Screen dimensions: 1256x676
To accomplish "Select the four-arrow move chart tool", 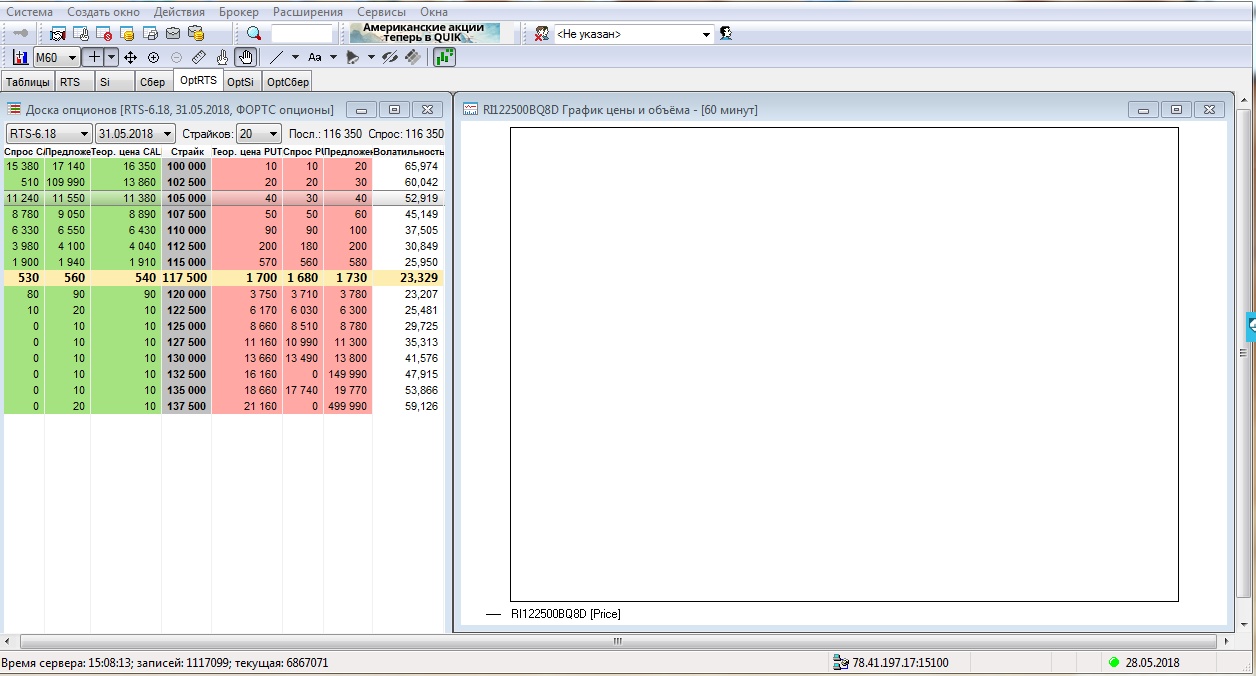I will [x=130, y=58].
